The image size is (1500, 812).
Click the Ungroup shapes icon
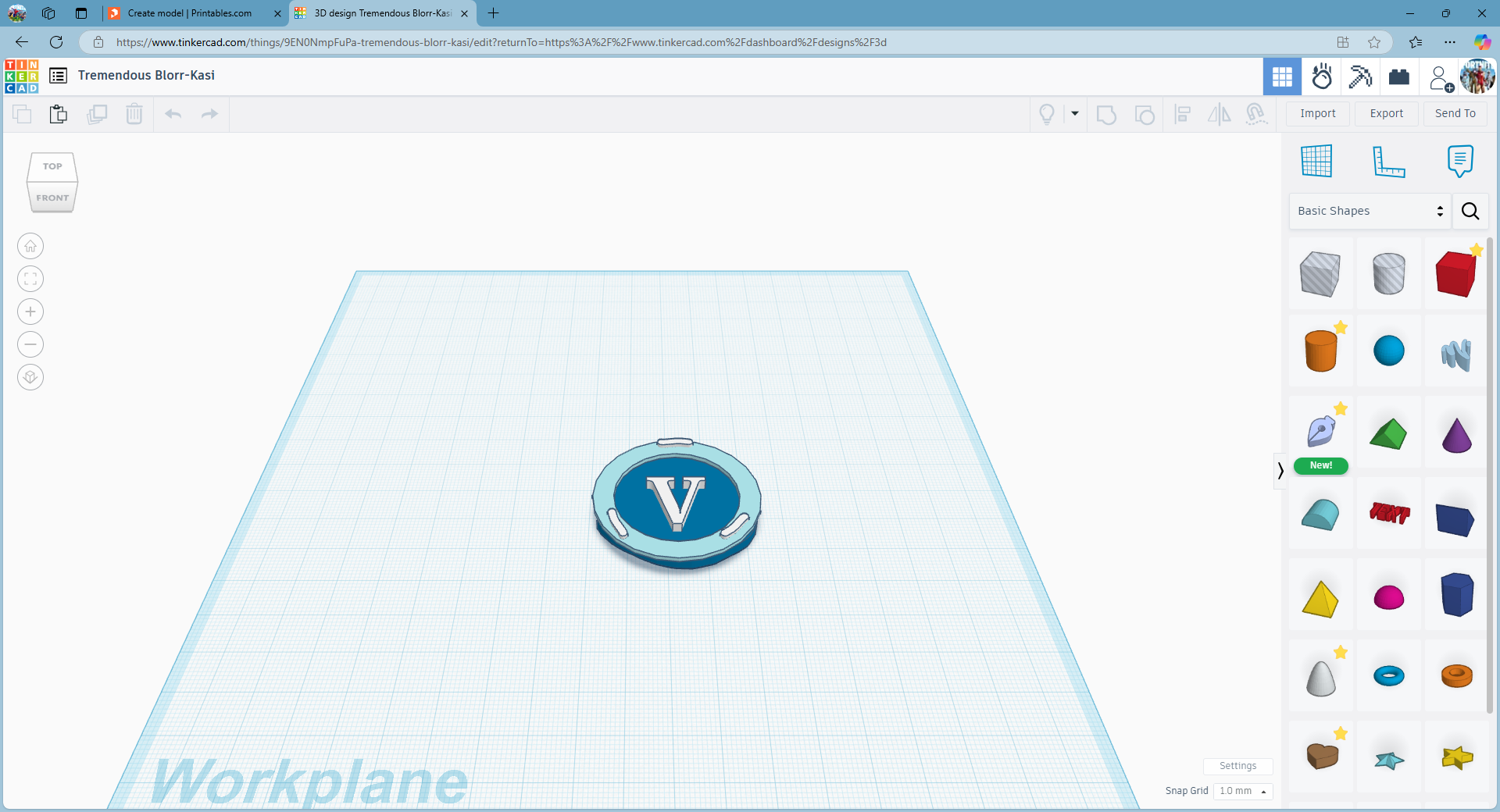coord(1145,115)
